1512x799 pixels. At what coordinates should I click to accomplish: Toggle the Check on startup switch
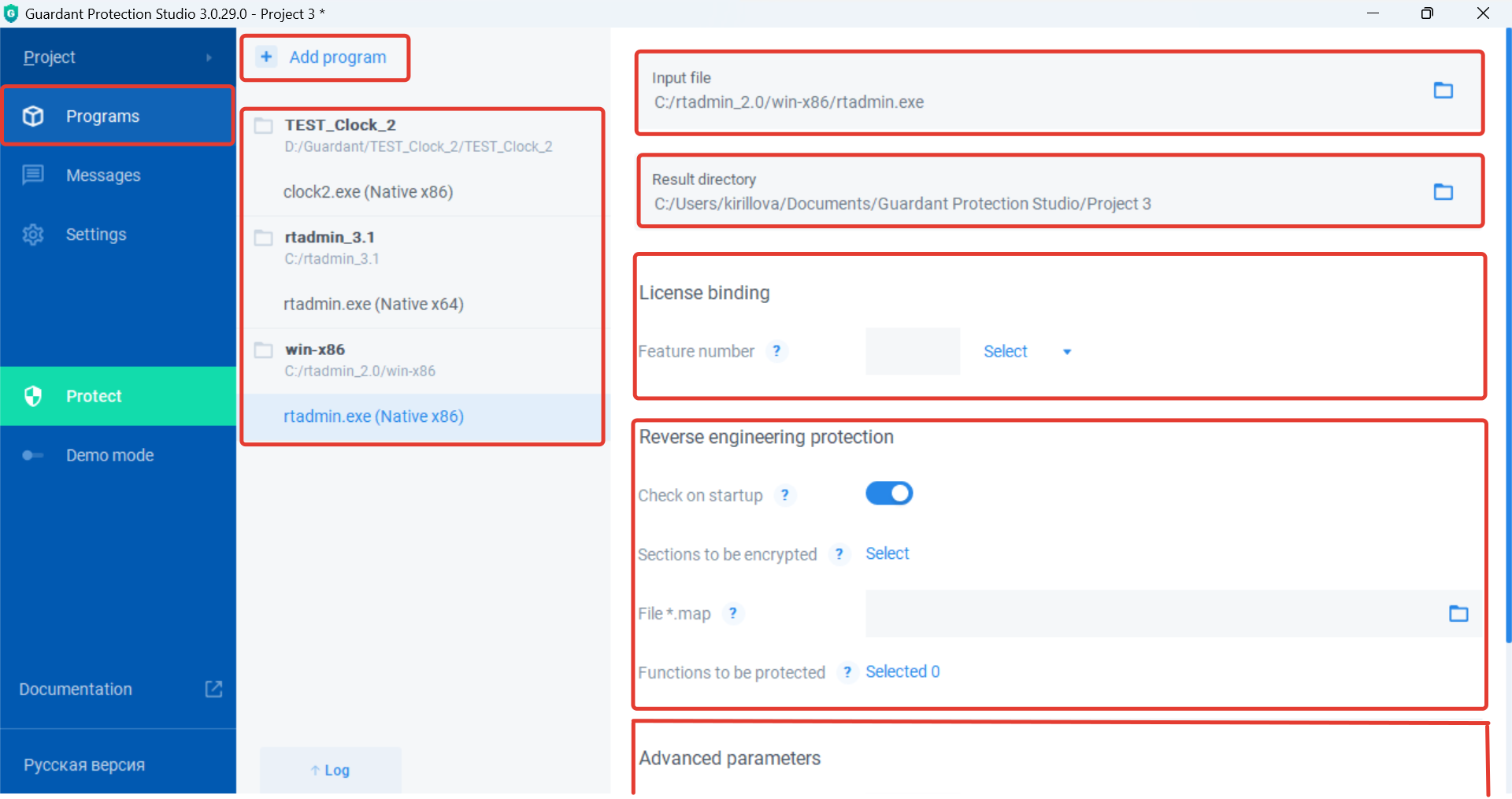tap(888, 494)
